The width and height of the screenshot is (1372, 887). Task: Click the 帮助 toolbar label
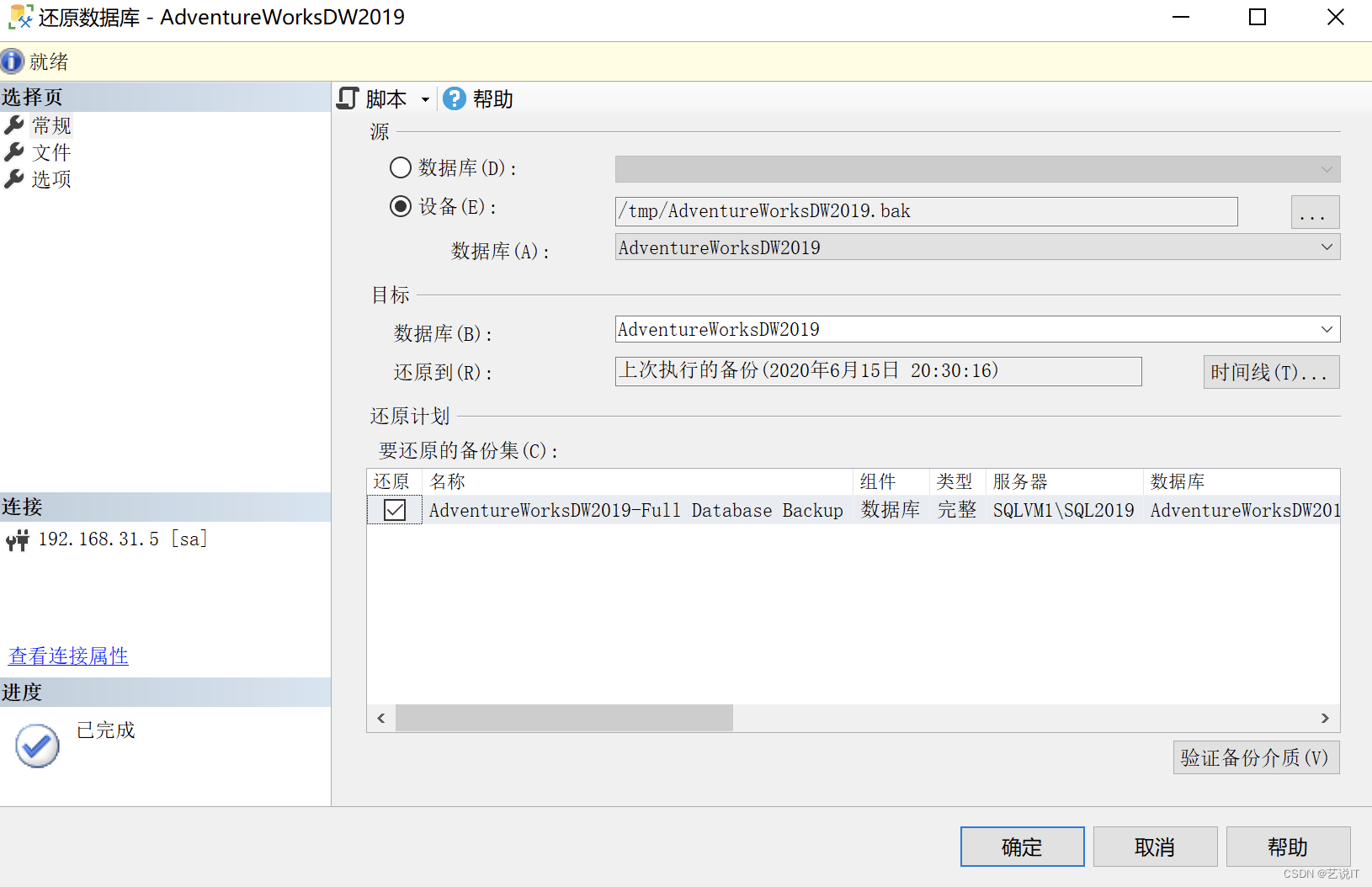[493, 99]
